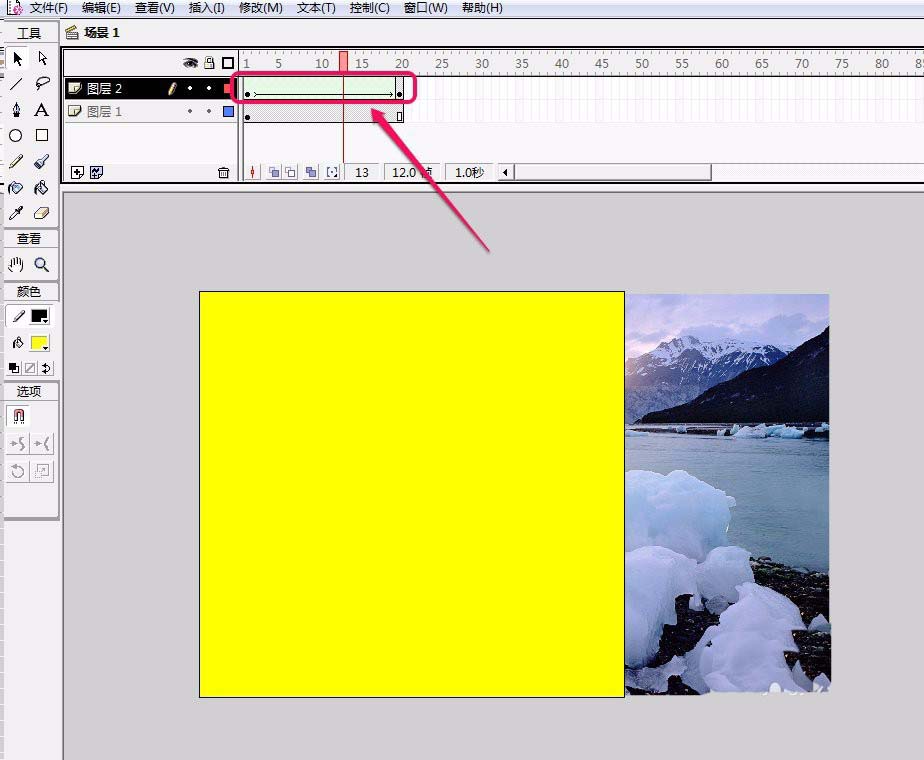The image size is (924, 760).
Task: Click Edit Multiple Frames button
Action: pyautogui.click(x=311, y=172)
